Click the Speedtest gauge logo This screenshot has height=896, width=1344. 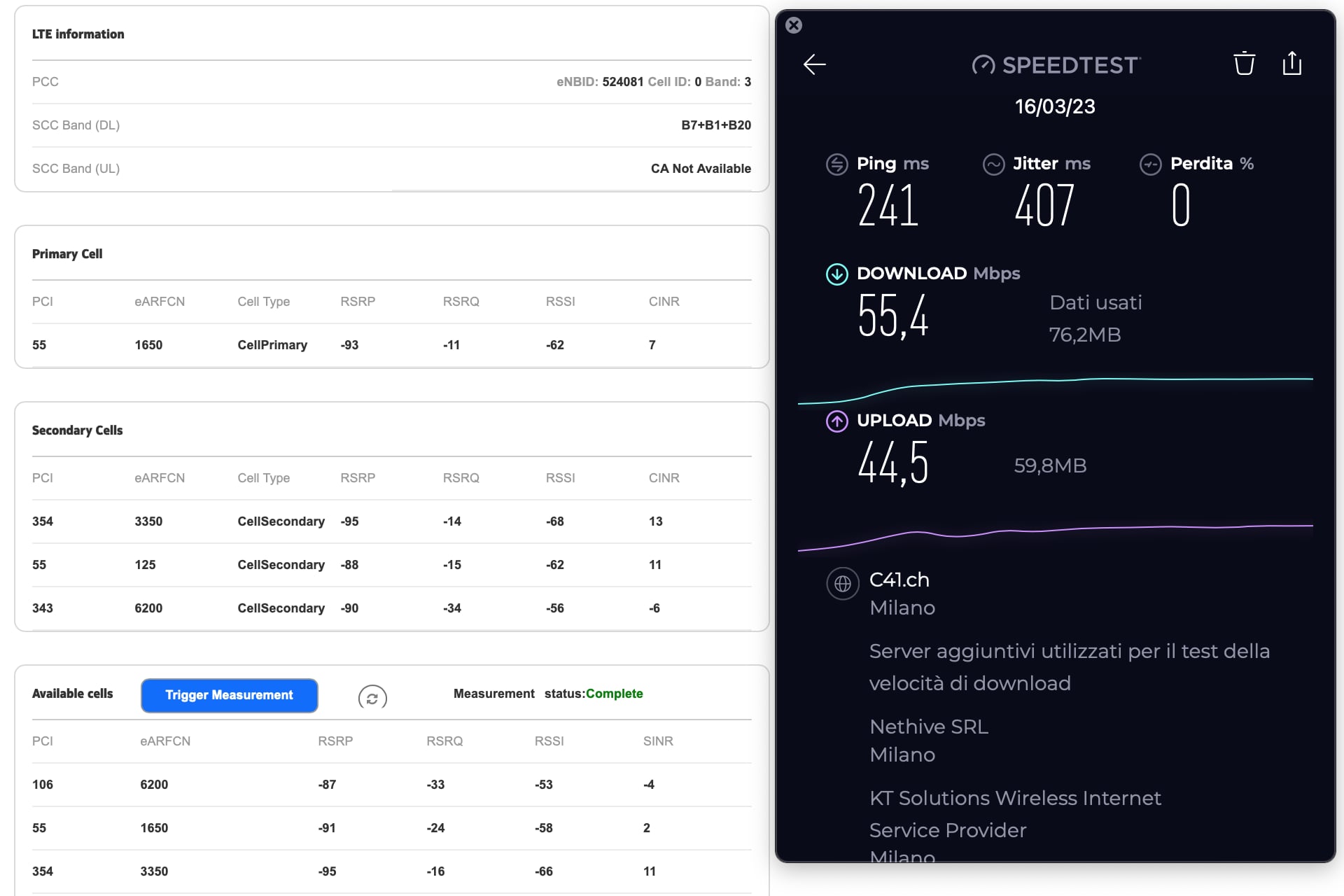(983, 65)
